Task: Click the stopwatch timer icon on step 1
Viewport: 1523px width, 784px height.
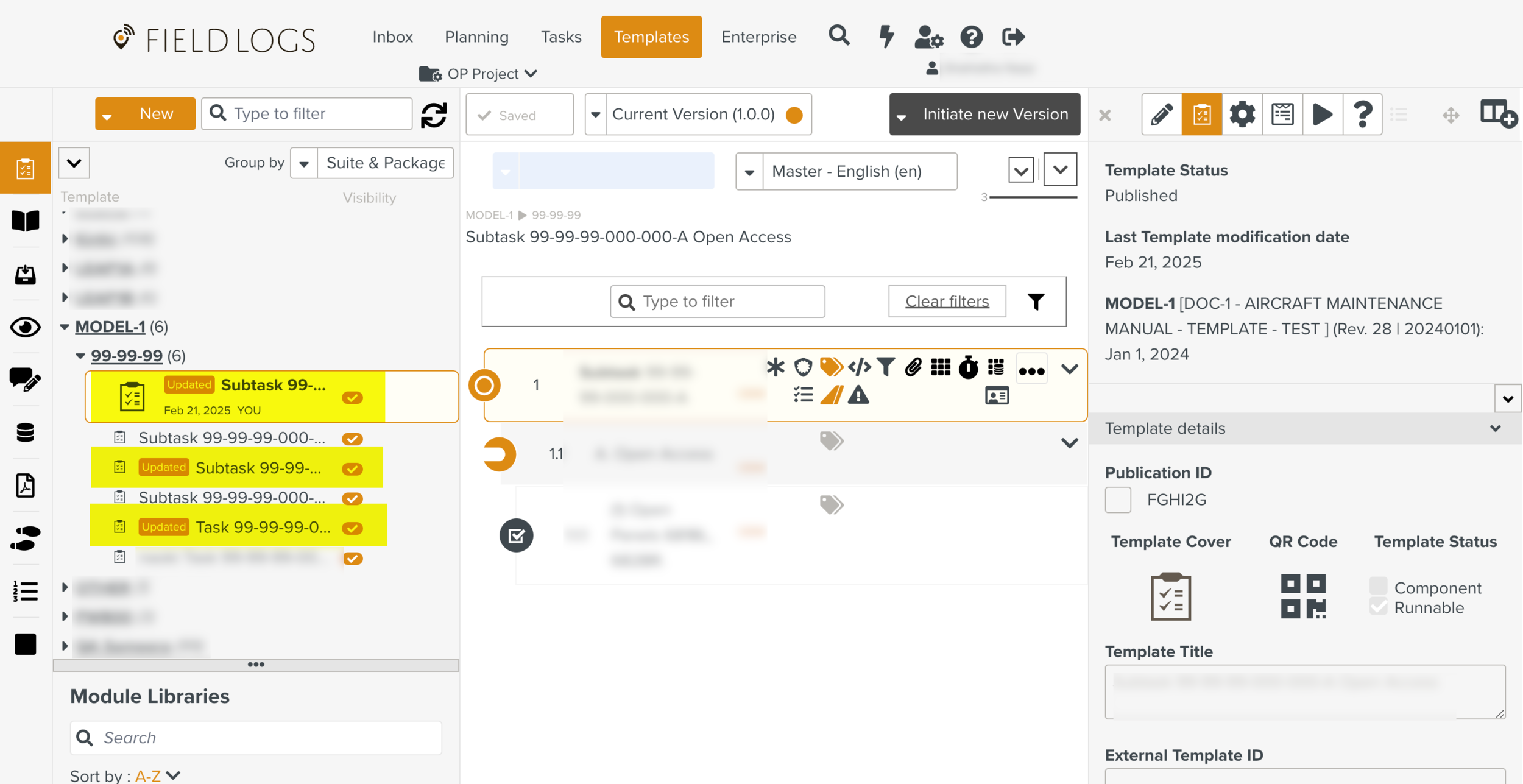Action: (x=968, y=367)
